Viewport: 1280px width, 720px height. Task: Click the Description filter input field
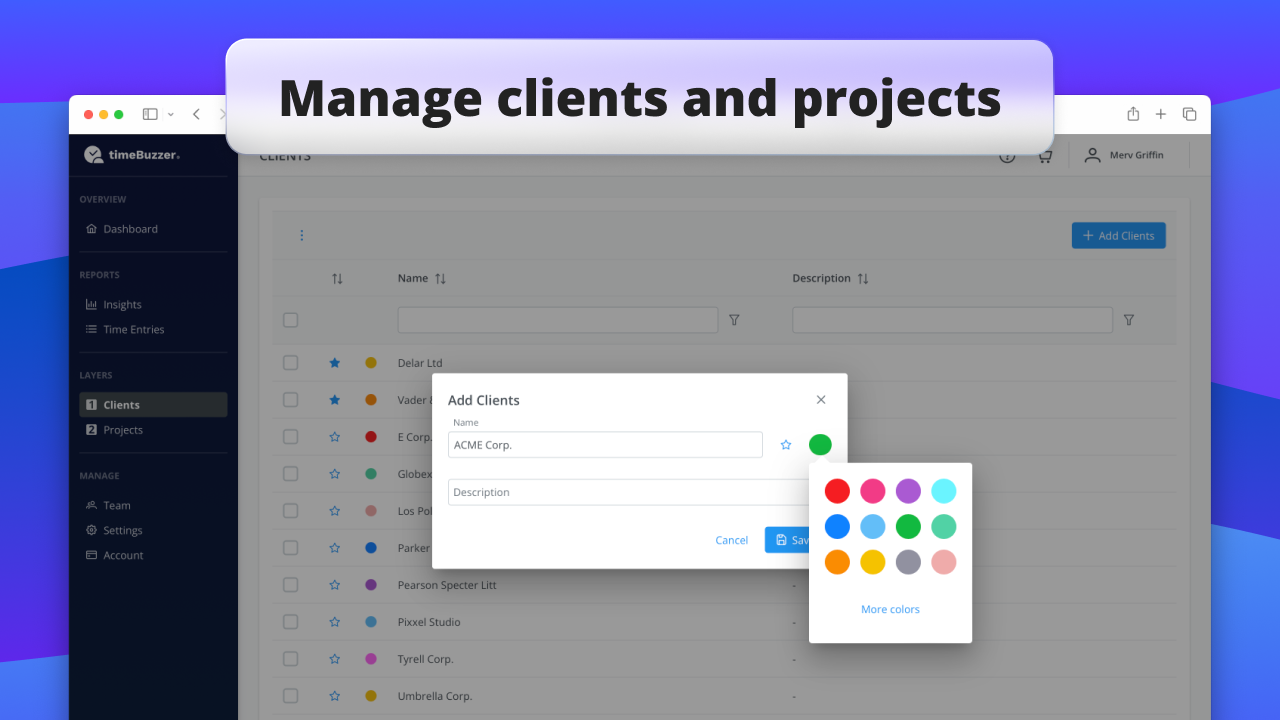952,320
